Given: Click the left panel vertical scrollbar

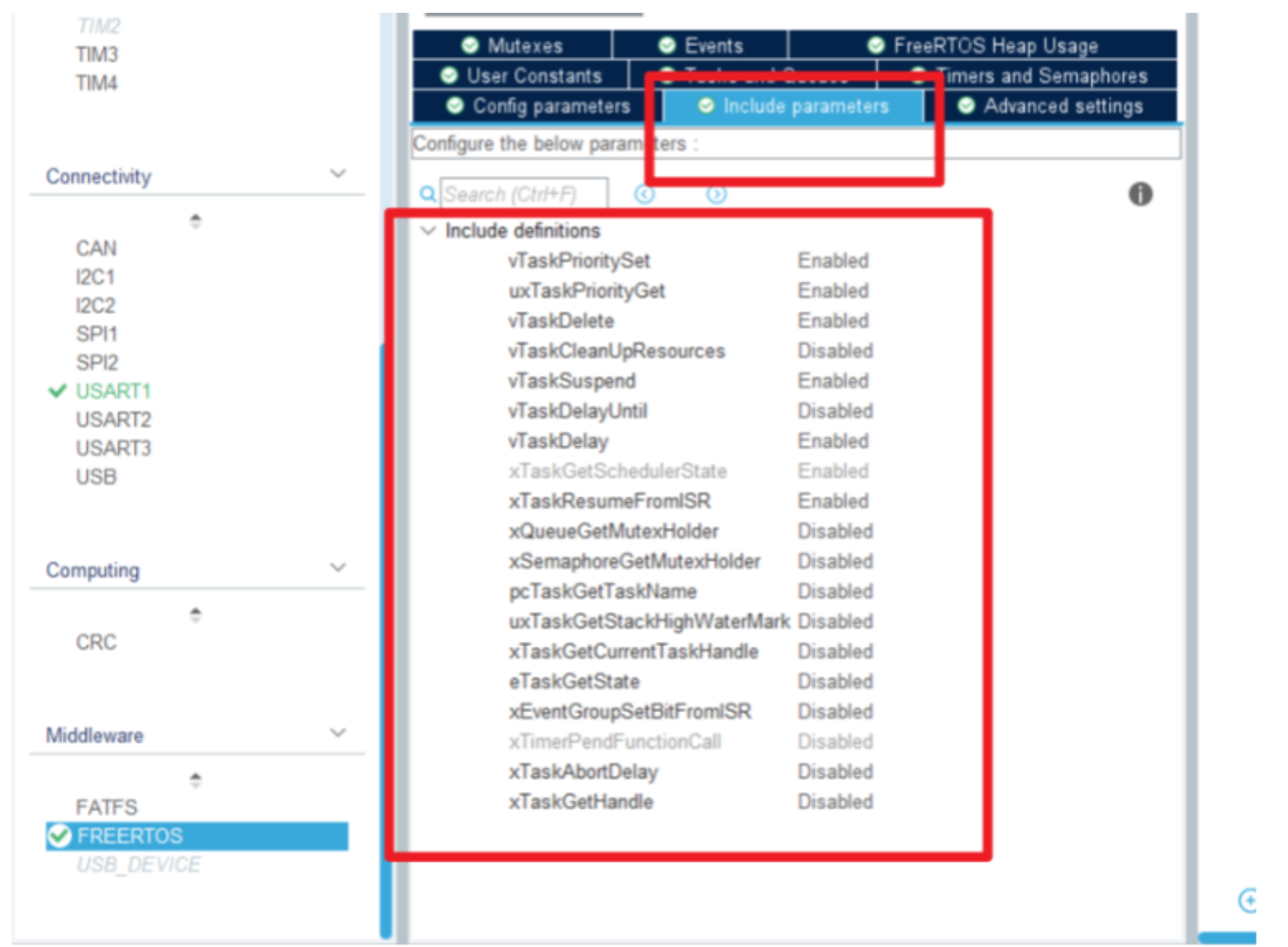Looking at the screenshot, I should coord(386,640).
